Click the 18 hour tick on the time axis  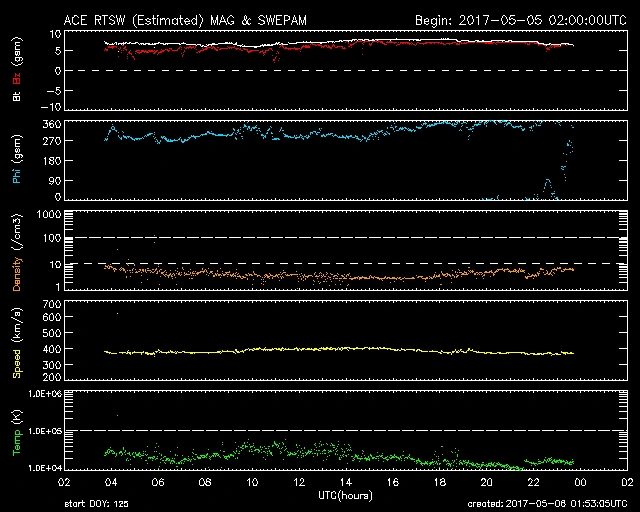pos(439,482)
